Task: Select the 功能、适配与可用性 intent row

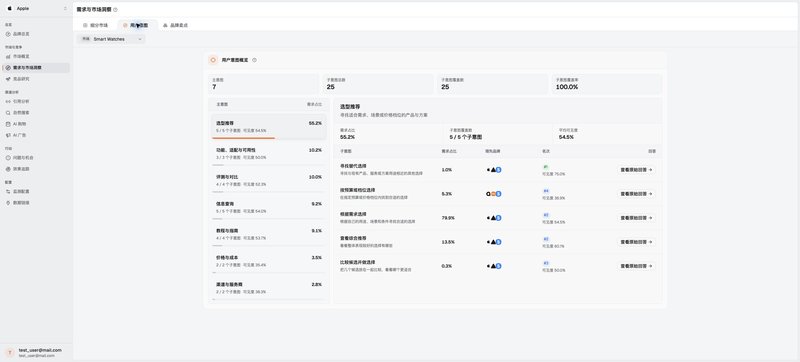Action: pyautogui.click(x=268, y=154)
